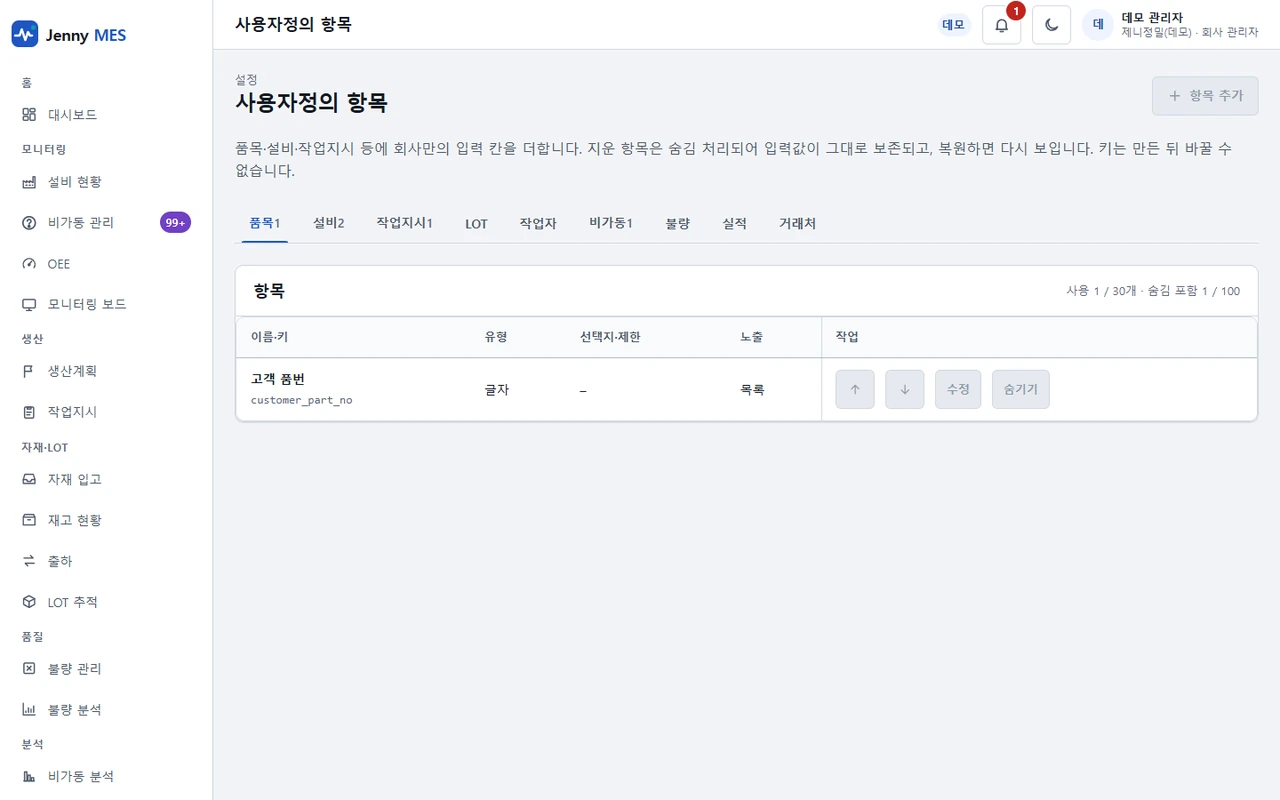The height and width of the screenshot is (800, 1280).
Task: Switch to the LOT tab
Action: pyautogui.click(x=476, y=223)
